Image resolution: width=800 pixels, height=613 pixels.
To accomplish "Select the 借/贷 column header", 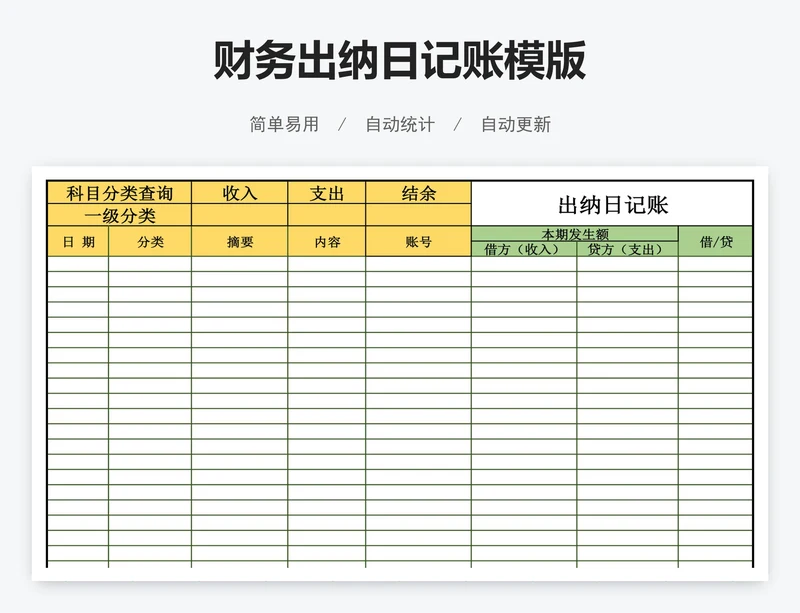I will (716, 241).
